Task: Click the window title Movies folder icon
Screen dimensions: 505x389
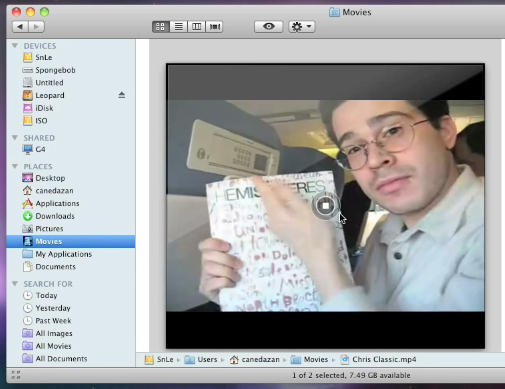Action: 334,12
